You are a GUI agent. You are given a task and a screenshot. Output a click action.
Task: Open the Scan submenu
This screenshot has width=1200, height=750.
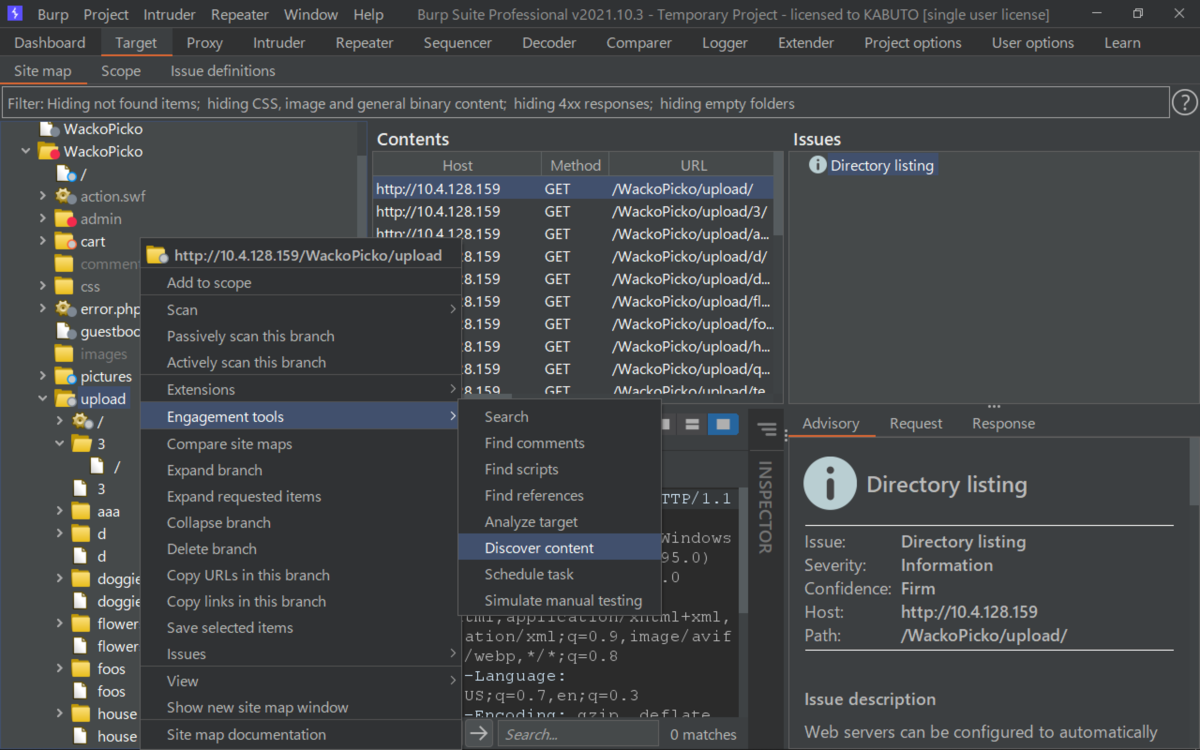coord(300,310)
